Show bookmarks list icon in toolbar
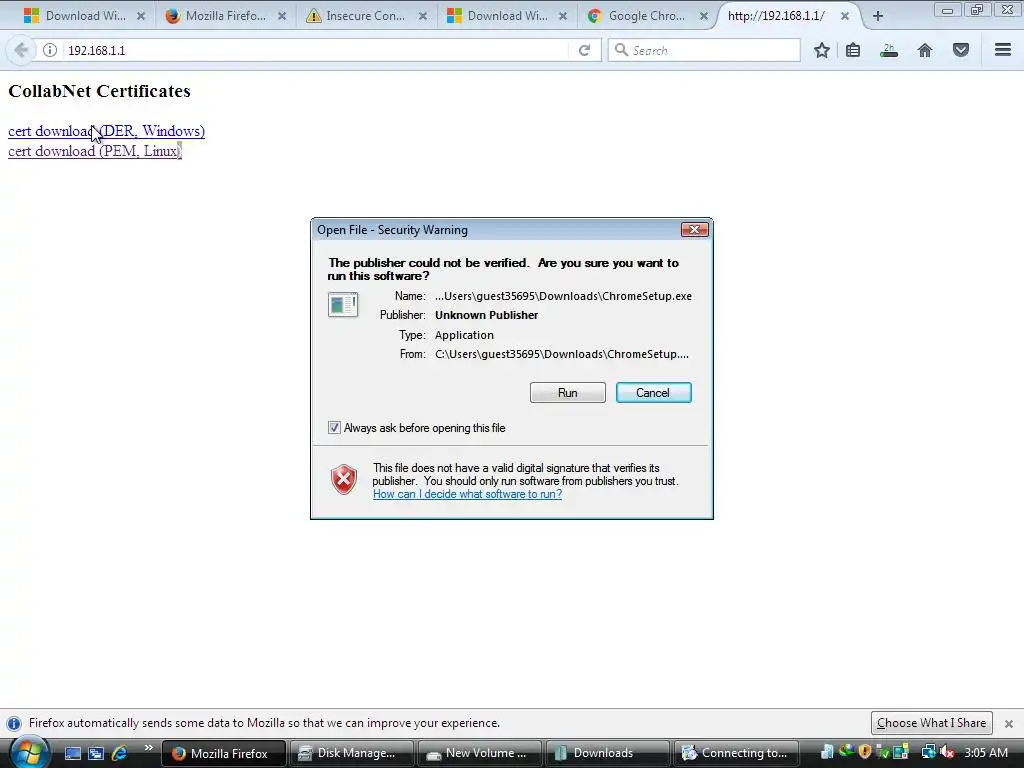This screenshot has height=768, width=1024. point(853,50)
